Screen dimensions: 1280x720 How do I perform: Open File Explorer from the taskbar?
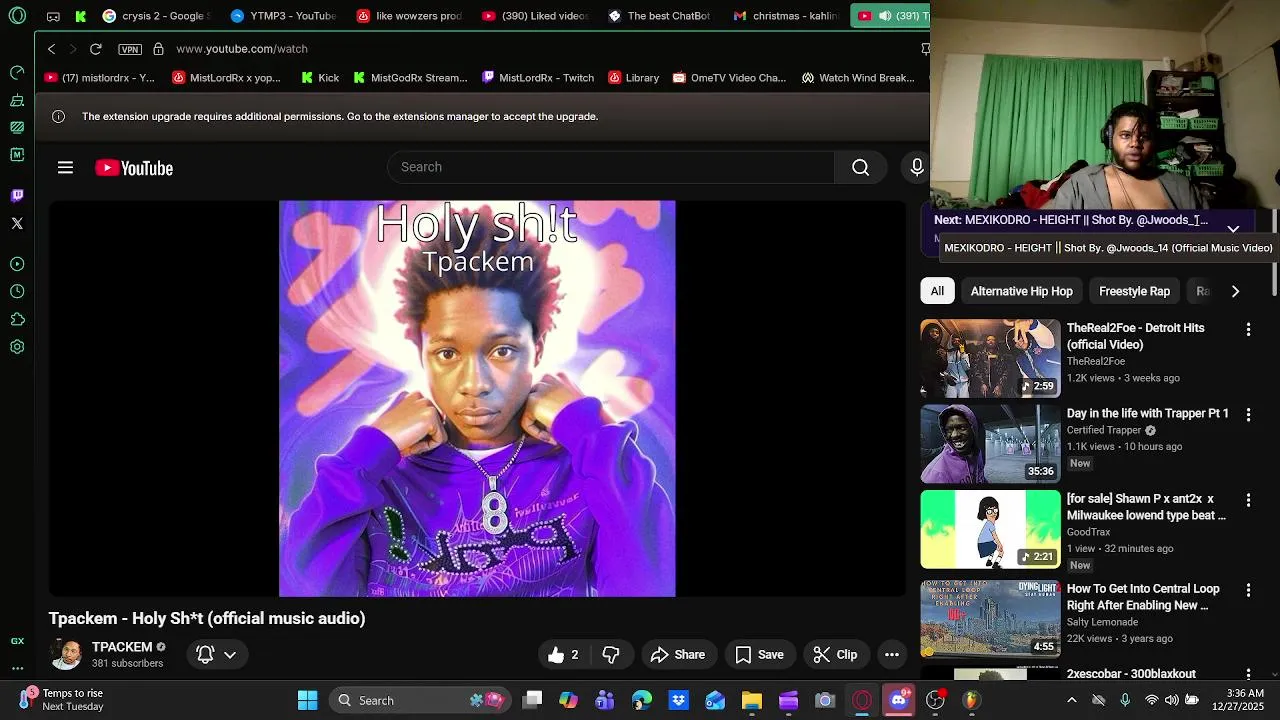tap(752, 700)
